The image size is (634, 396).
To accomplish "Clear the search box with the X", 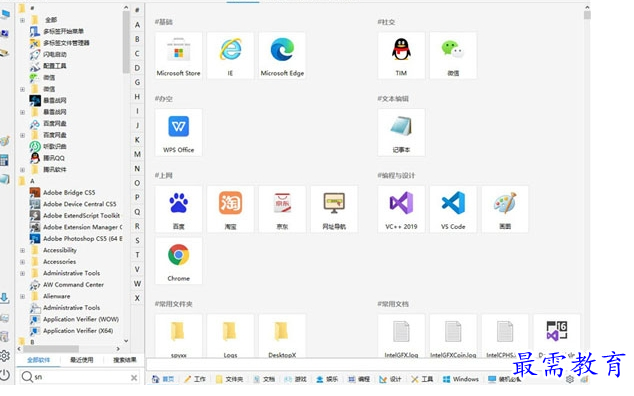I will click(134, 377).
